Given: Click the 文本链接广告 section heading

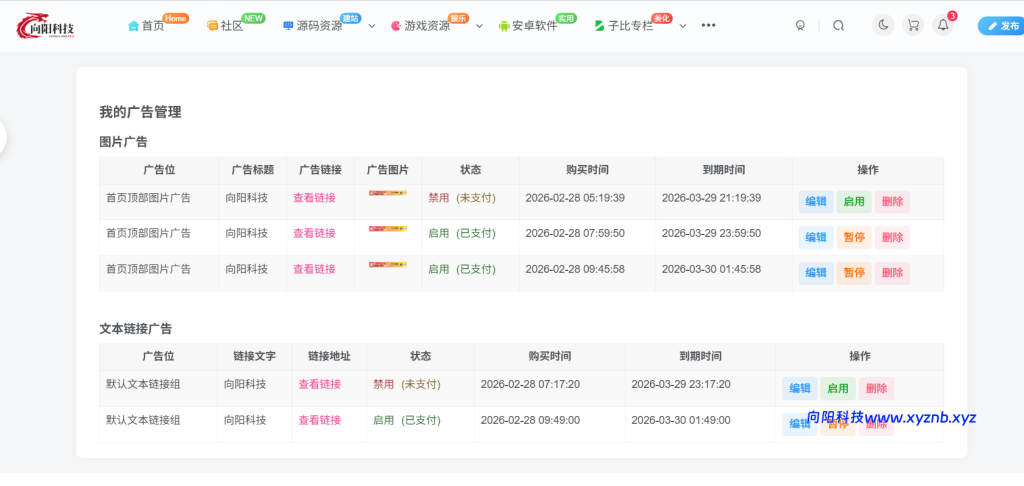Looking at the screenshot, I should (136, 329).
